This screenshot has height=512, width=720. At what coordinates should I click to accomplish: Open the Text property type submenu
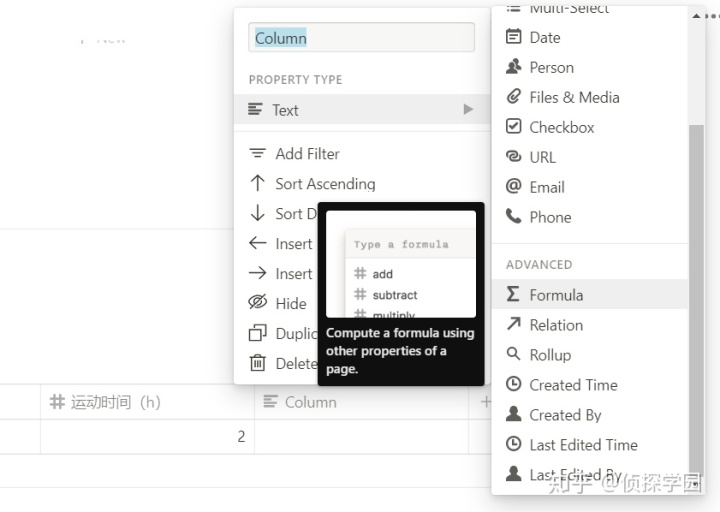coord(362,109)
